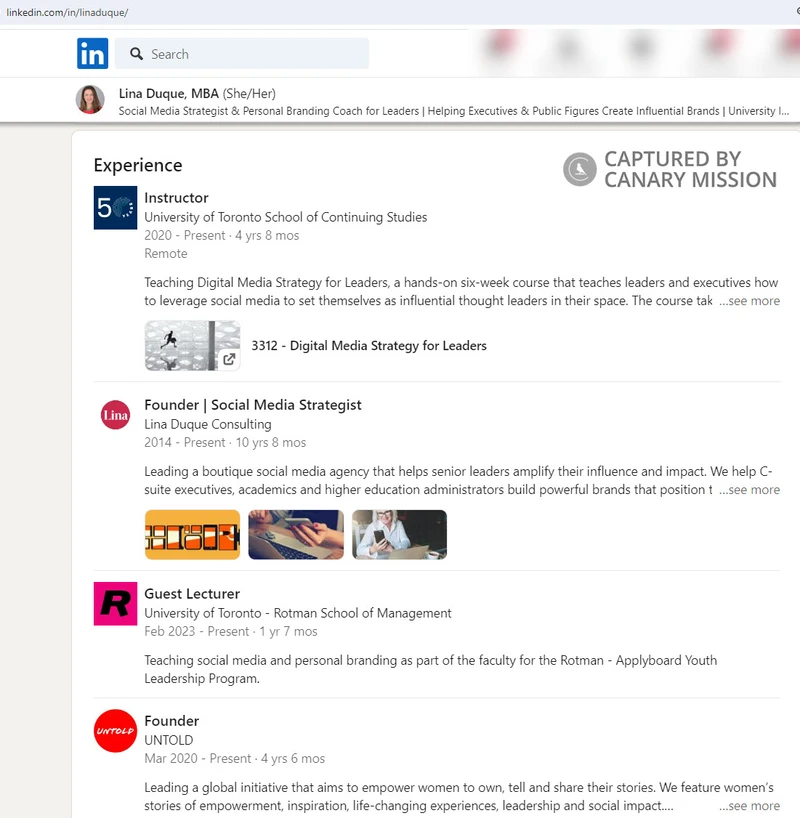Open the Digital Media Strategy course thumbnail
This screenshot has height=818, width=800.
[x=192, y=345]
